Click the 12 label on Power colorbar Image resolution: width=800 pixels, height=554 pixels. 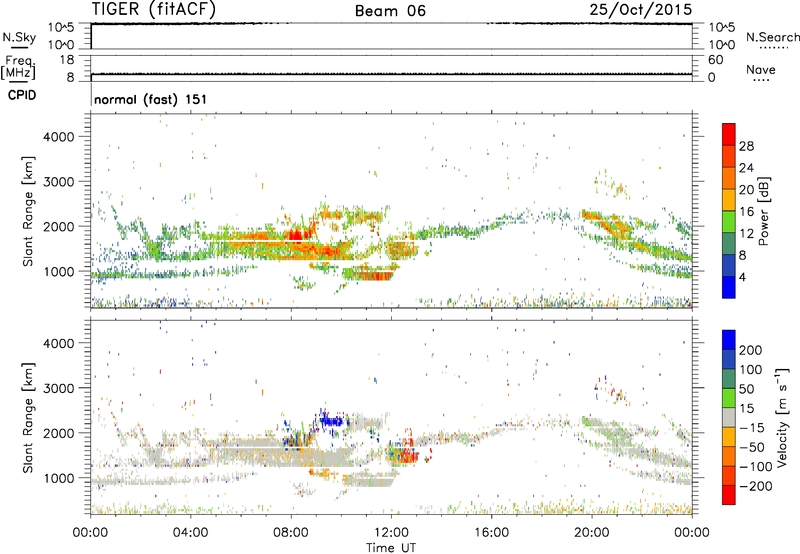coord(746,234)
